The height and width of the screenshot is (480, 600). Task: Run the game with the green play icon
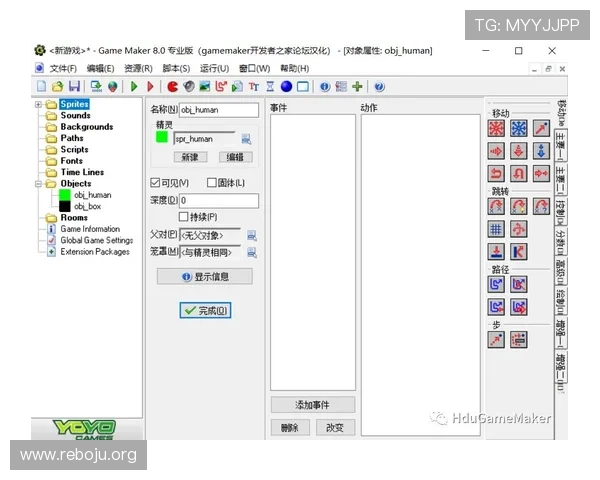coord(134,87)
